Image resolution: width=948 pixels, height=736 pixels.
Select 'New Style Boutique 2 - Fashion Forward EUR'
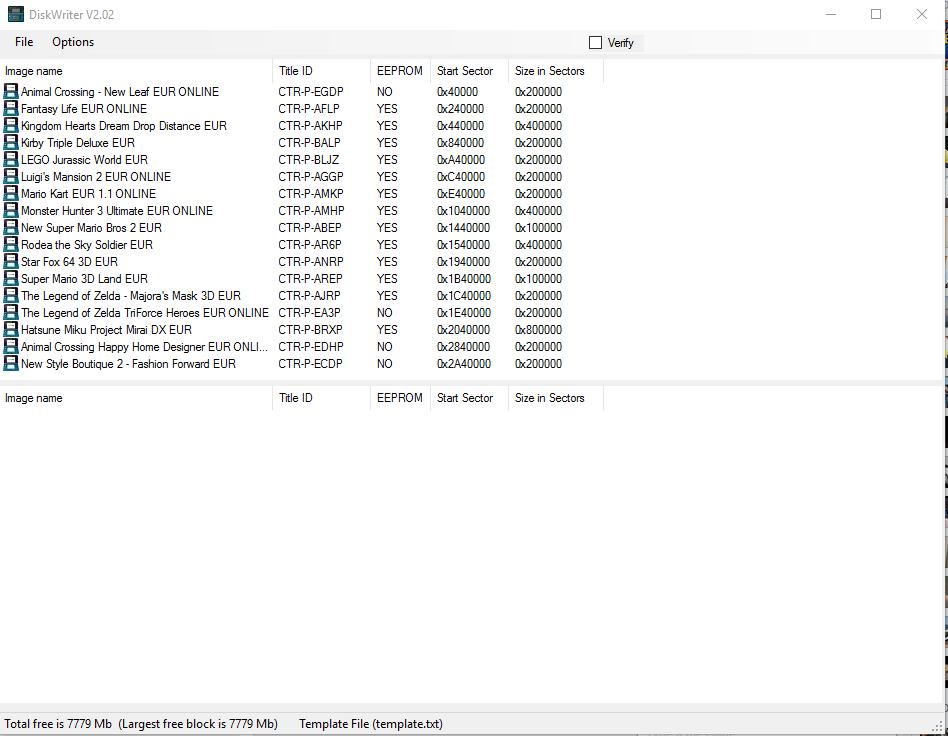128,363
